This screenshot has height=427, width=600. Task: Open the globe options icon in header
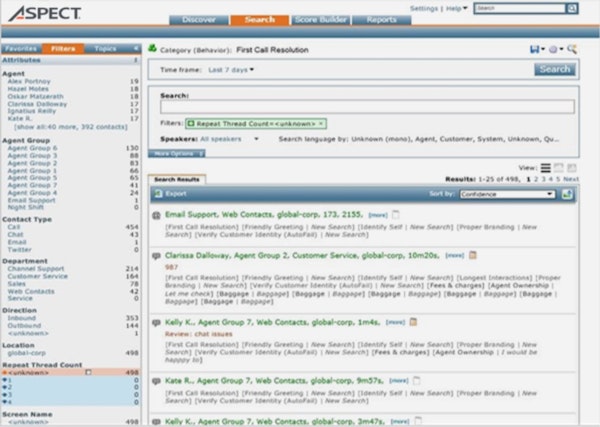[556, 49]
